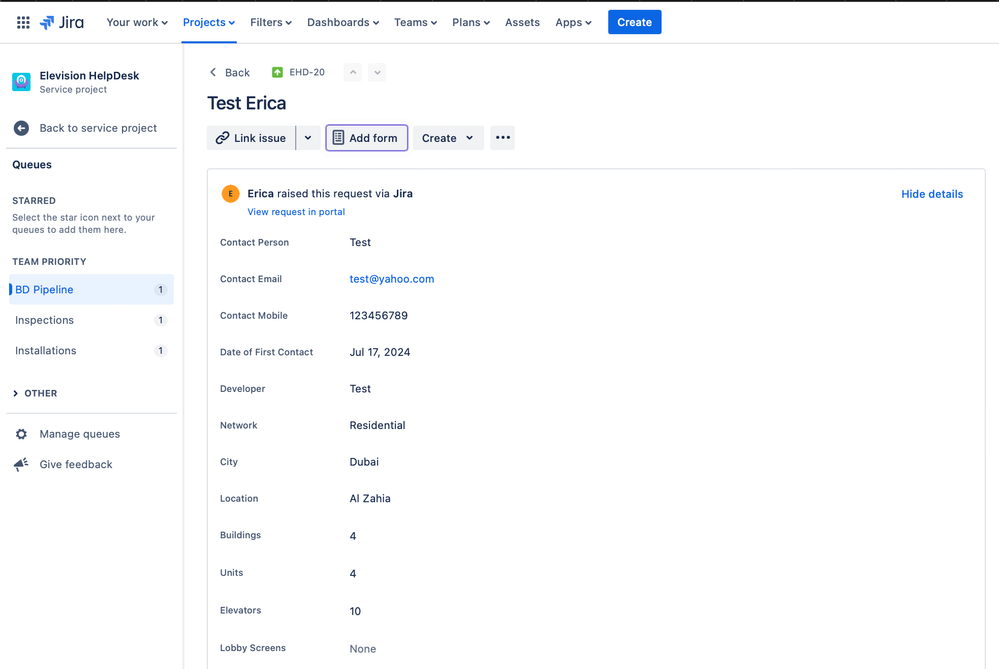
Task: Click the Back to service project arrow icon
Action: tap(21, 128)
